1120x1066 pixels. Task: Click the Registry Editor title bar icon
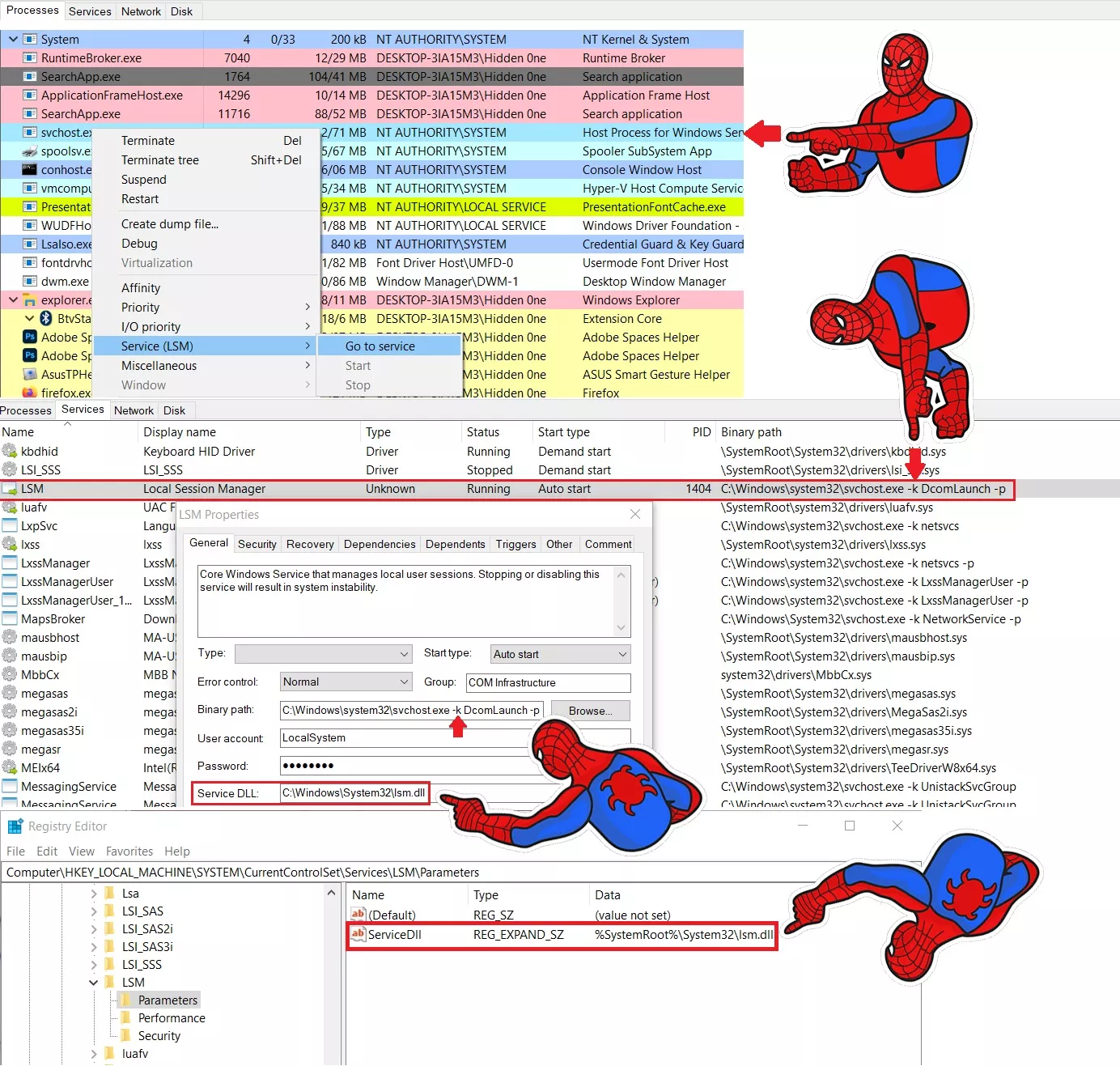point(15,826)
